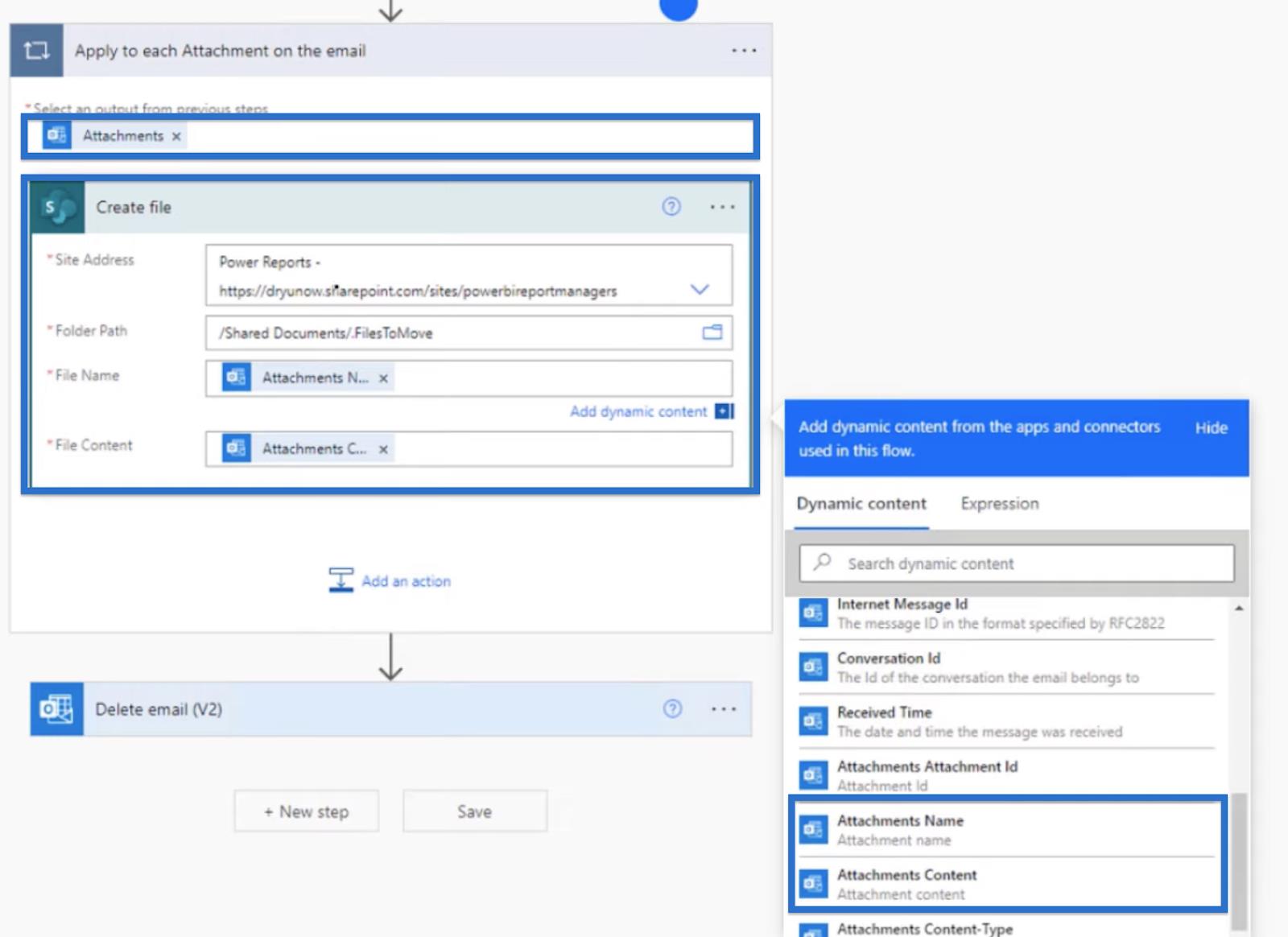Select Attachments Content-Type dynamic content
1288x937 pixels.
[1006, 928]
